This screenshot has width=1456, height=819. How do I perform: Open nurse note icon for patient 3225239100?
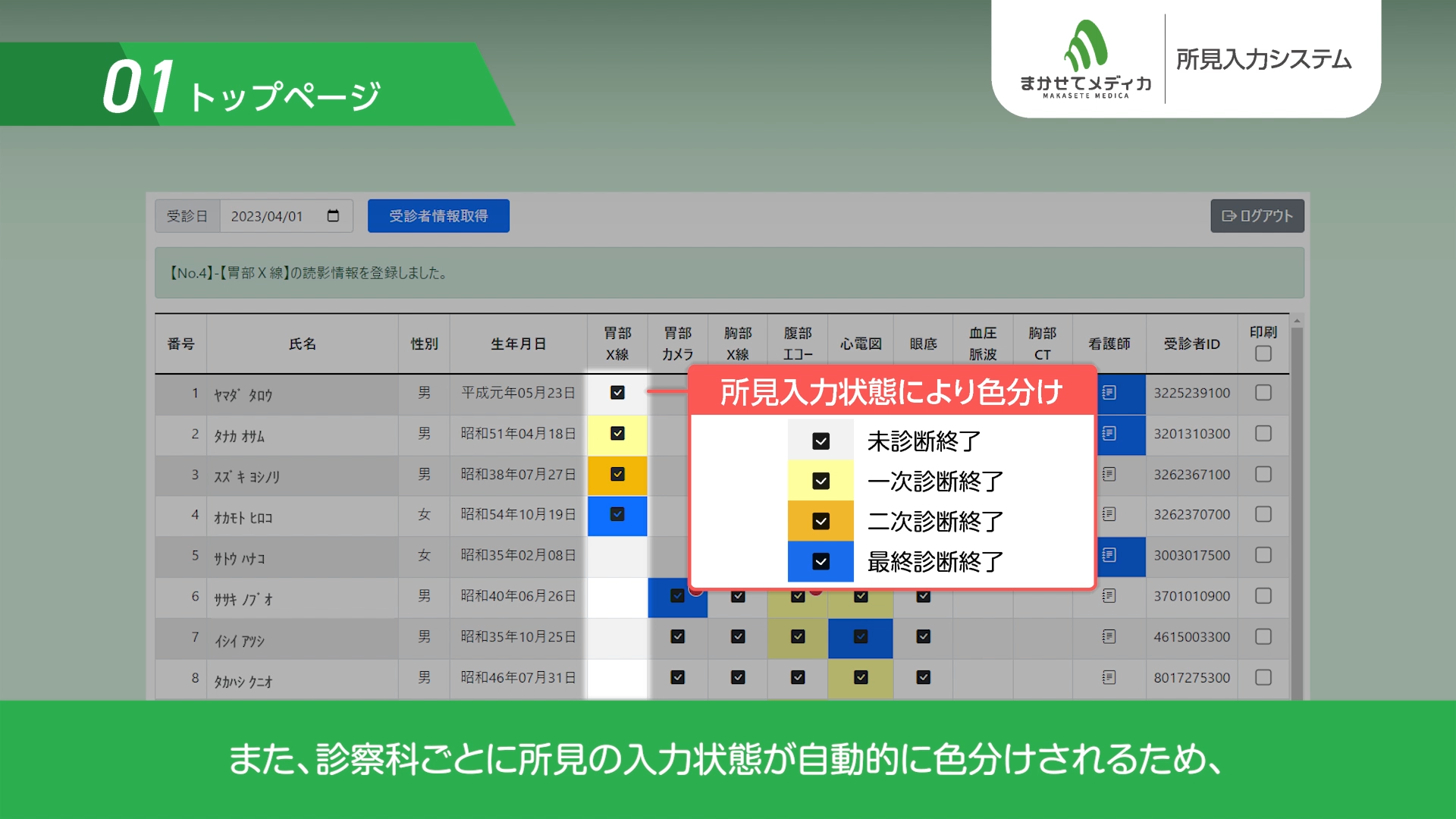tap(1109, 393)
